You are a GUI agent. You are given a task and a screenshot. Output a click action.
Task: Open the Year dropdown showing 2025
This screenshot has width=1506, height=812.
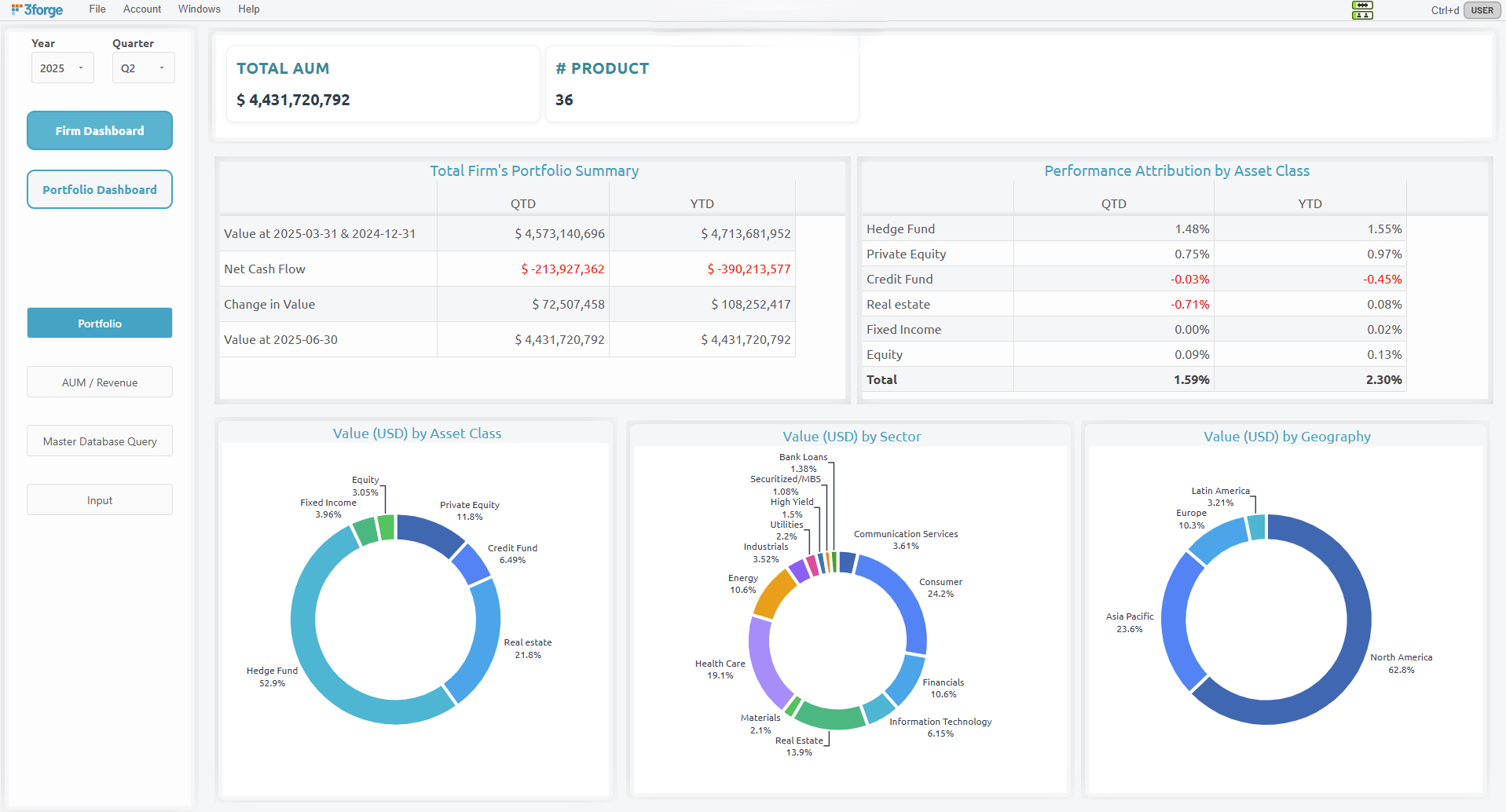[x=62, y=68]
